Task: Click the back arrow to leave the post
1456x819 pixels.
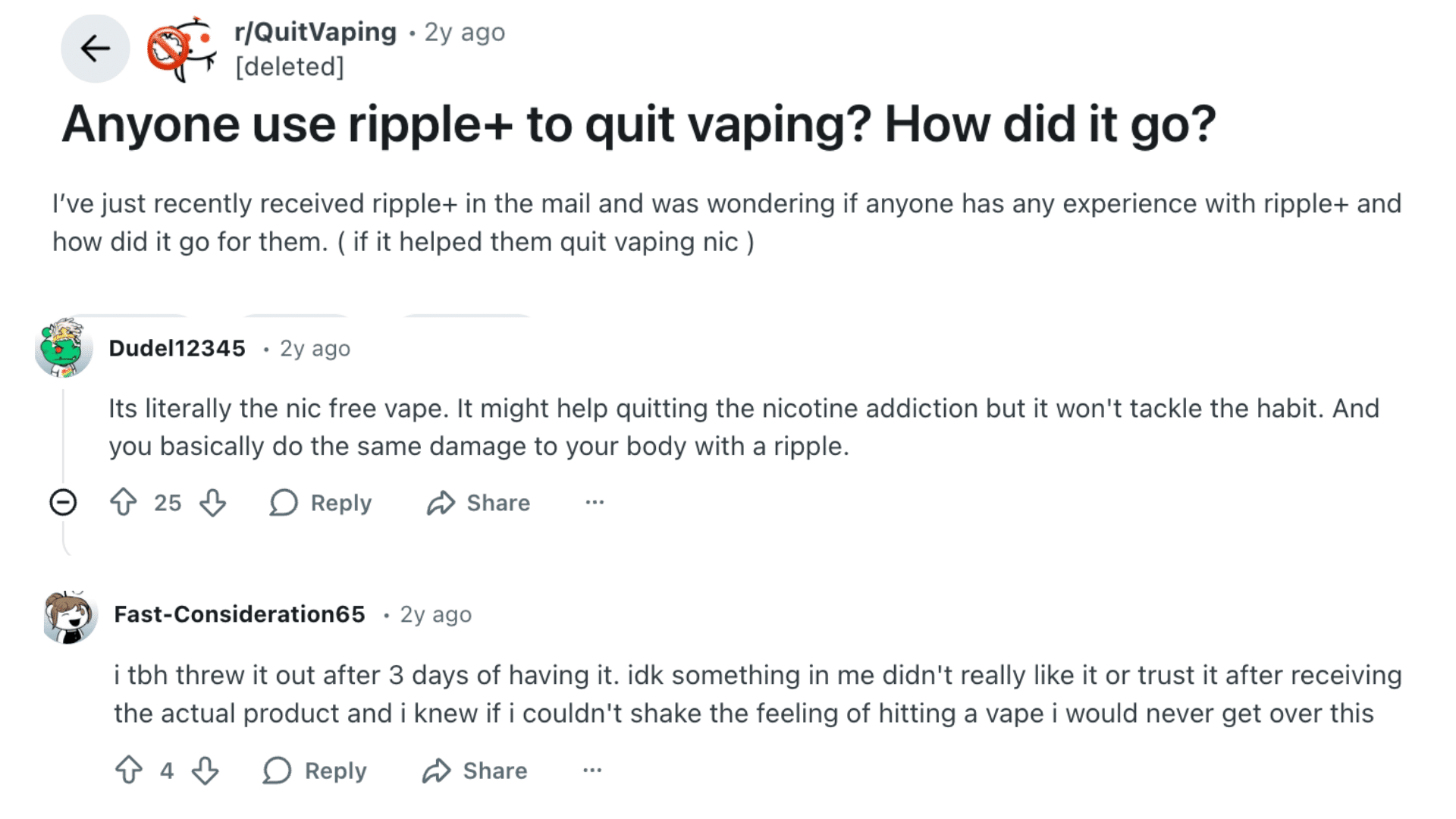Action: point(95,49)
